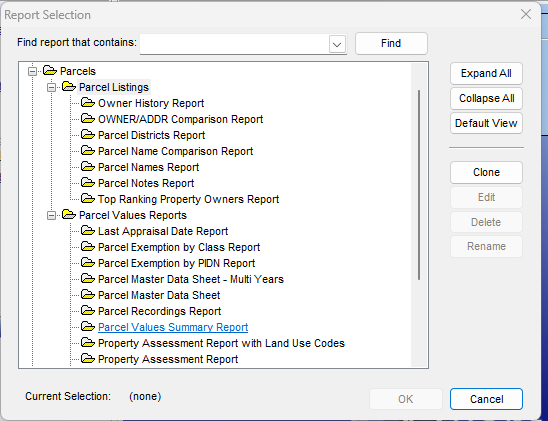Click the Default View button
Screen dimensions: 548x421
(486, 123)
